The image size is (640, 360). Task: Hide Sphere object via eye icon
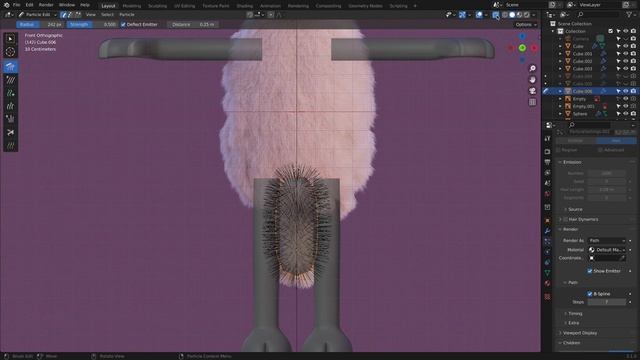point(626,114)
